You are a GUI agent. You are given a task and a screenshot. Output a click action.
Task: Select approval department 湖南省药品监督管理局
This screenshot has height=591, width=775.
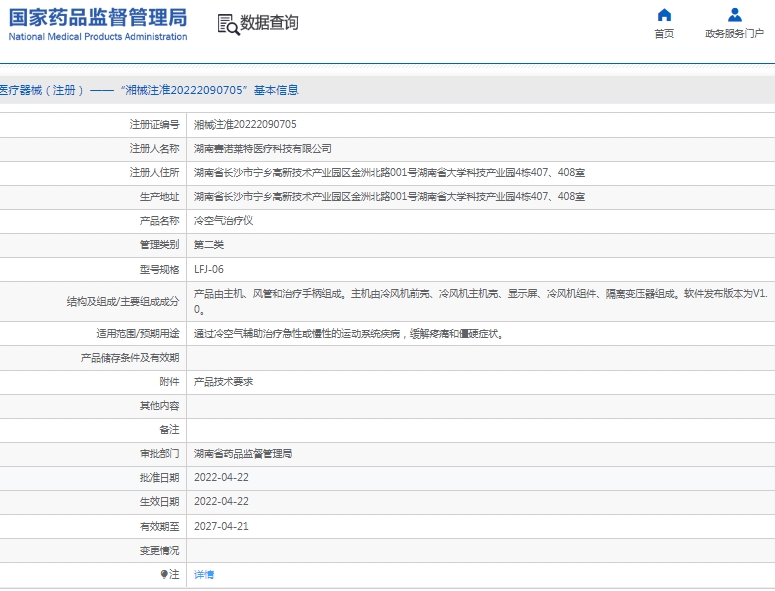click(243, 454)
